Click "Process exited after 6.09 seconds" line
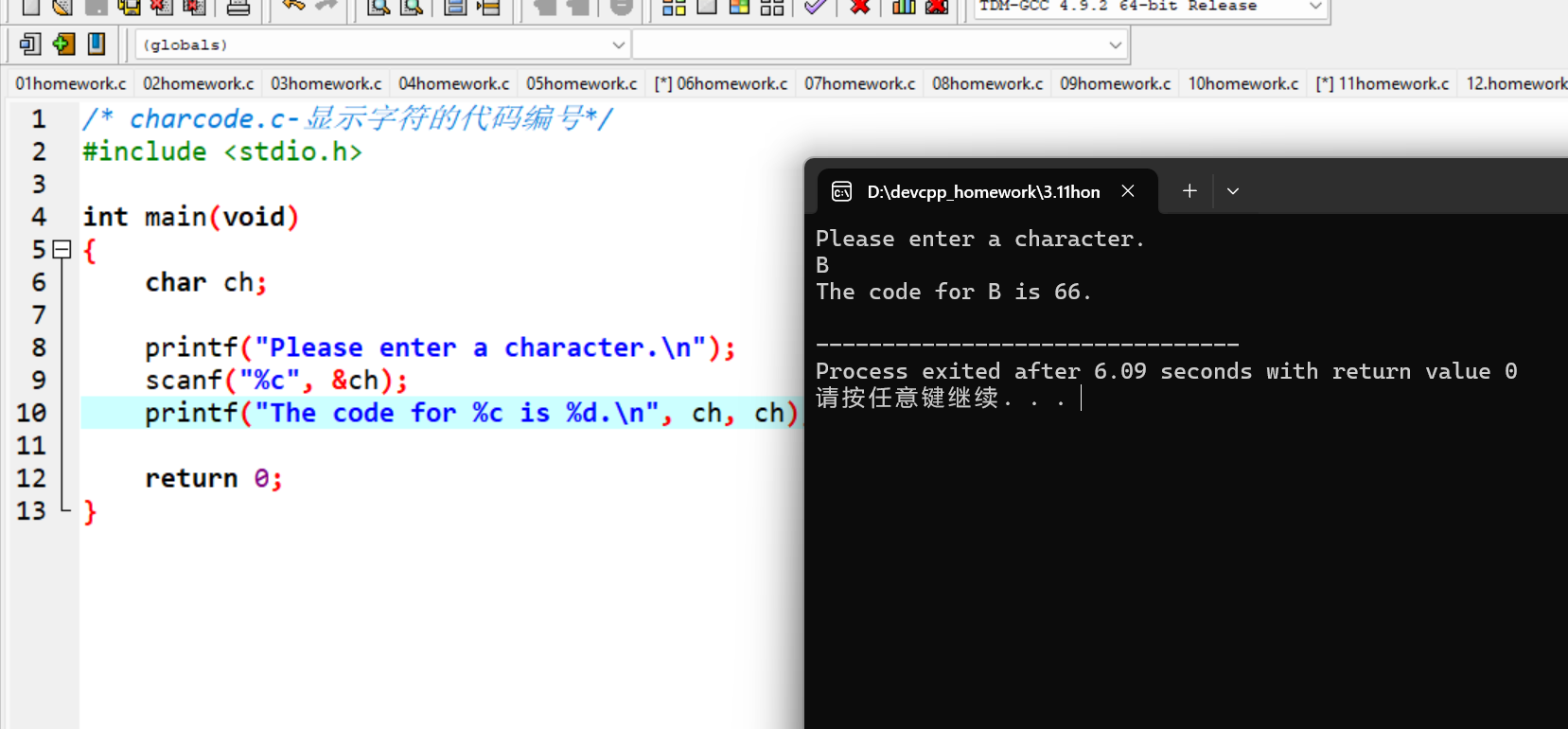 tap(1167, 371)
